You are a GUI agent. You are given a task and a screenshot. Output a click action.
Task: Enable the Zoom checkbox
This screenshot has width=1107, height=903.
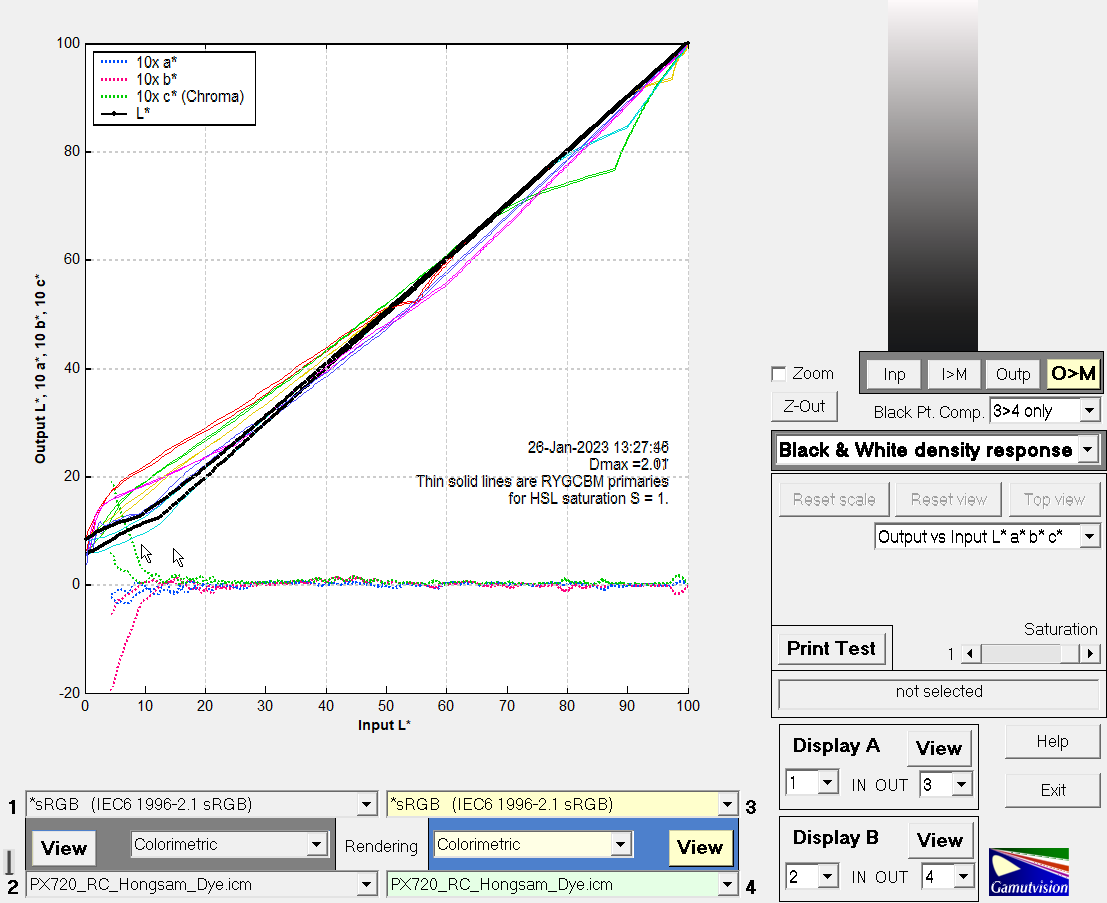tap(779, 374)
